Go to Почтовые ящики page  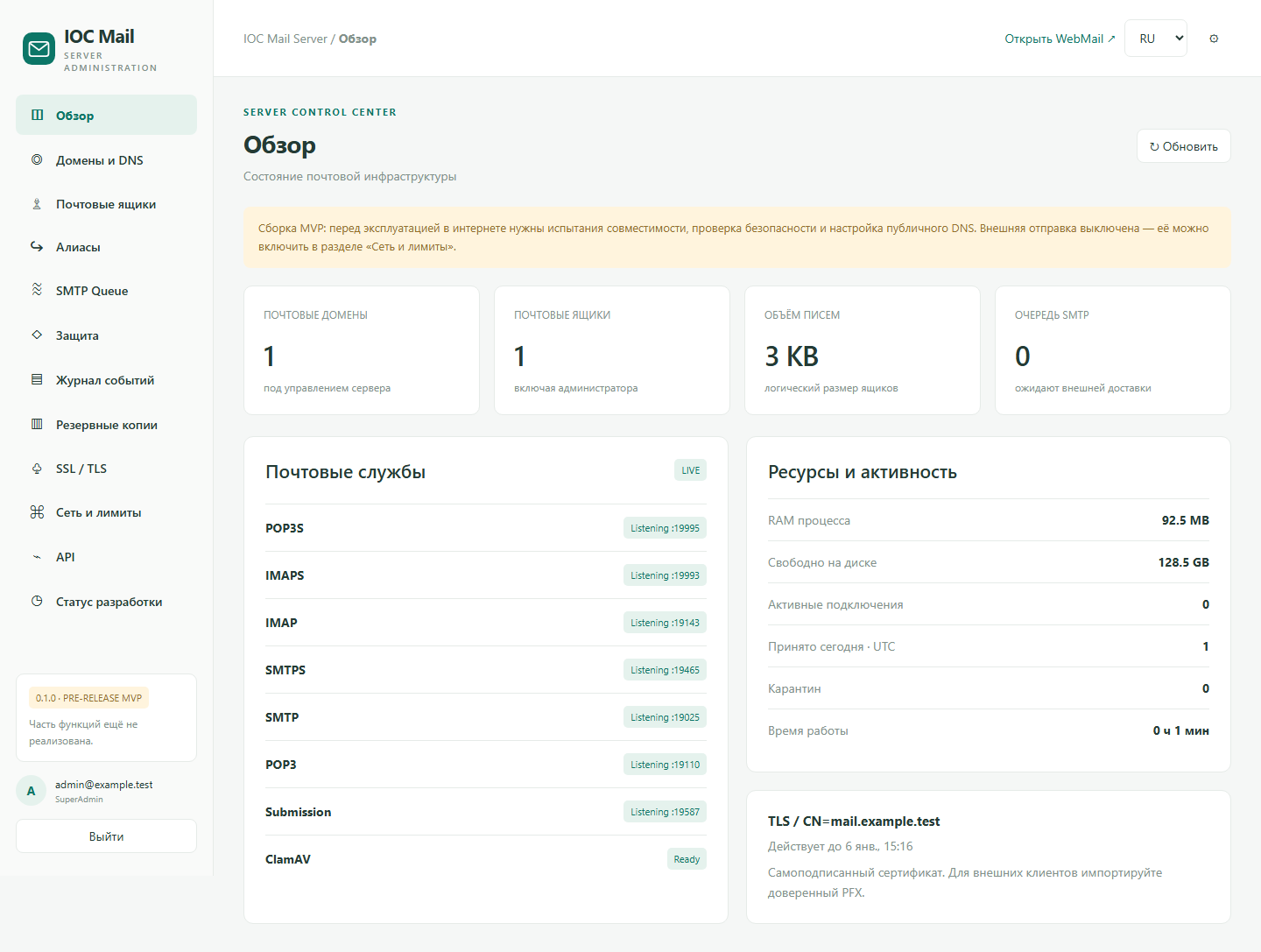[x=106, y=204]
